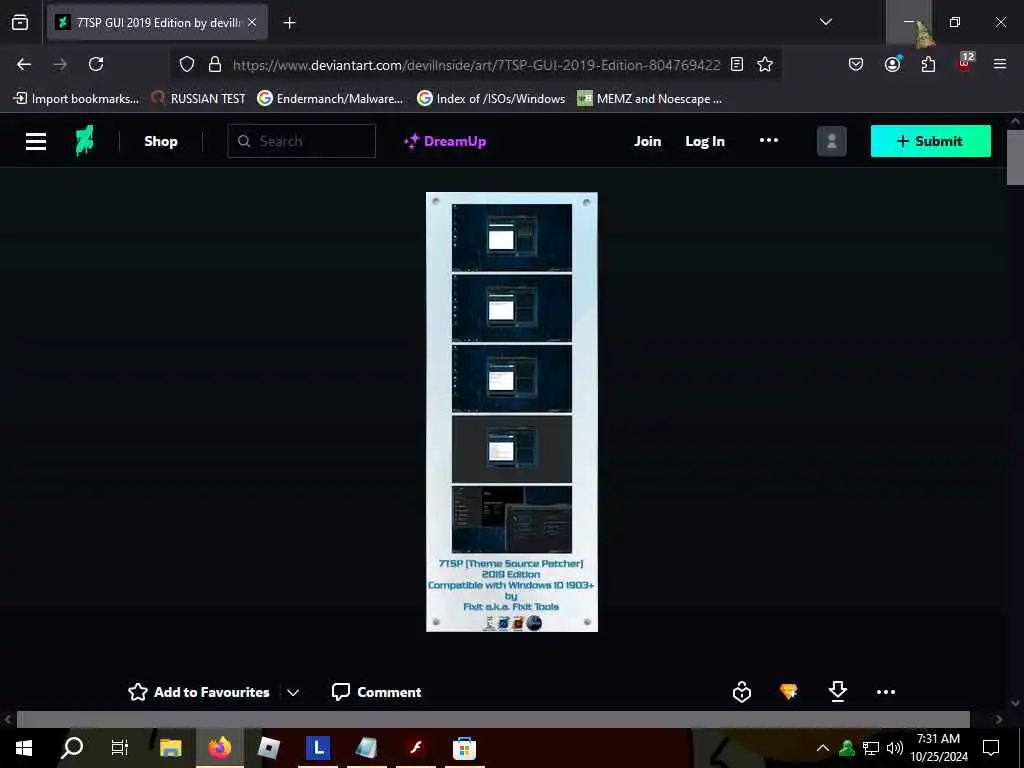Expand the favourites collection dropdown arrow
1024x768 pixels.
coord(293,692)
